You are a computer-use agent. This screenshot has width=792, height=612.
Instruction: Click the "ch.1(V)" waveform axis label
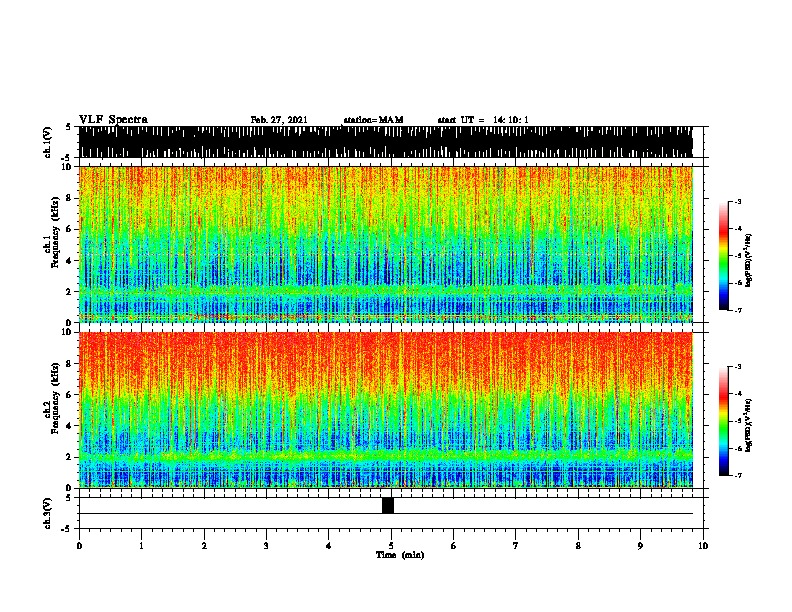tap(48, 142)
